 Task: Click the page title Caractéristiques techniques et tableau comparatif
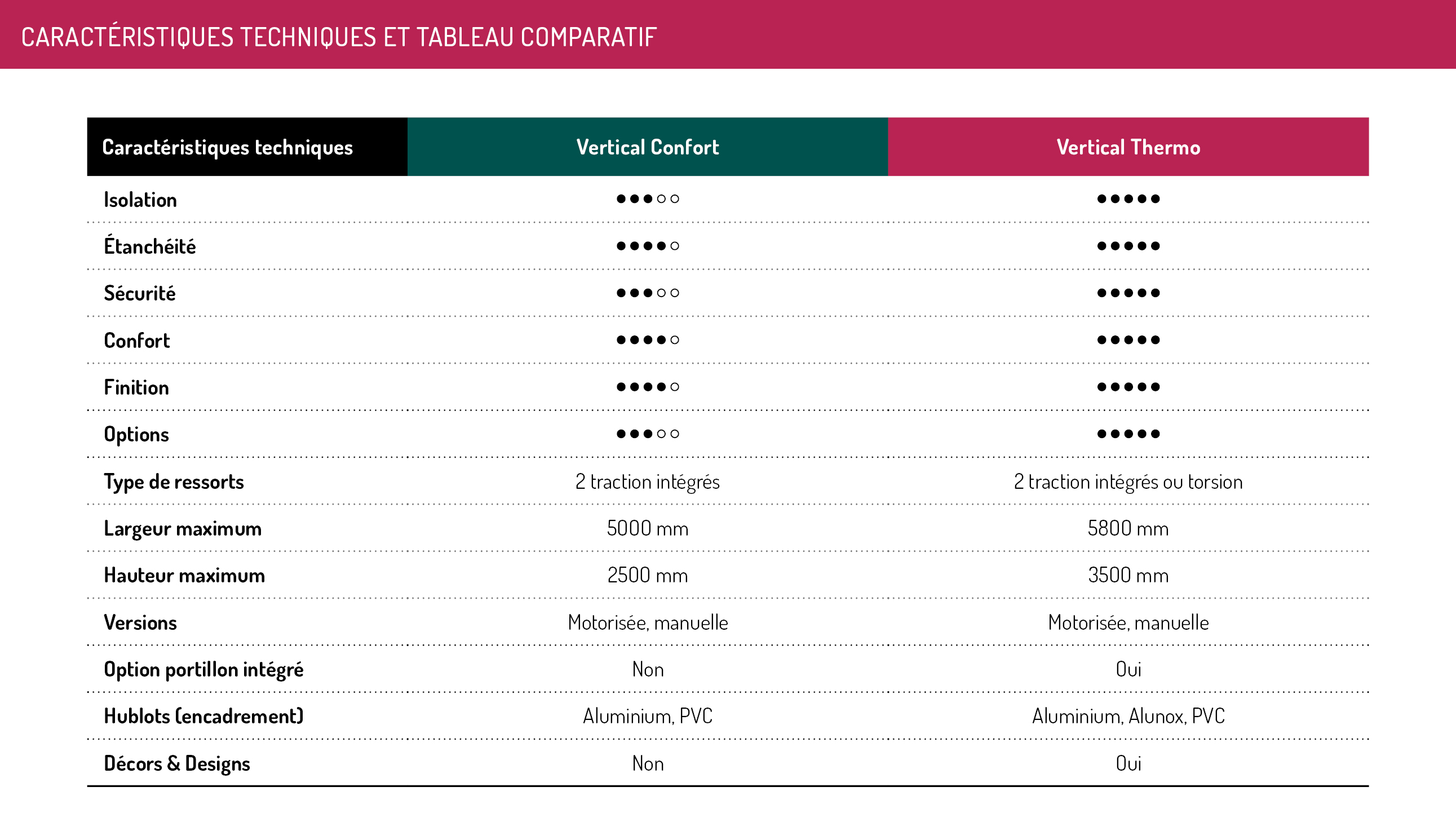click(339, 37)
